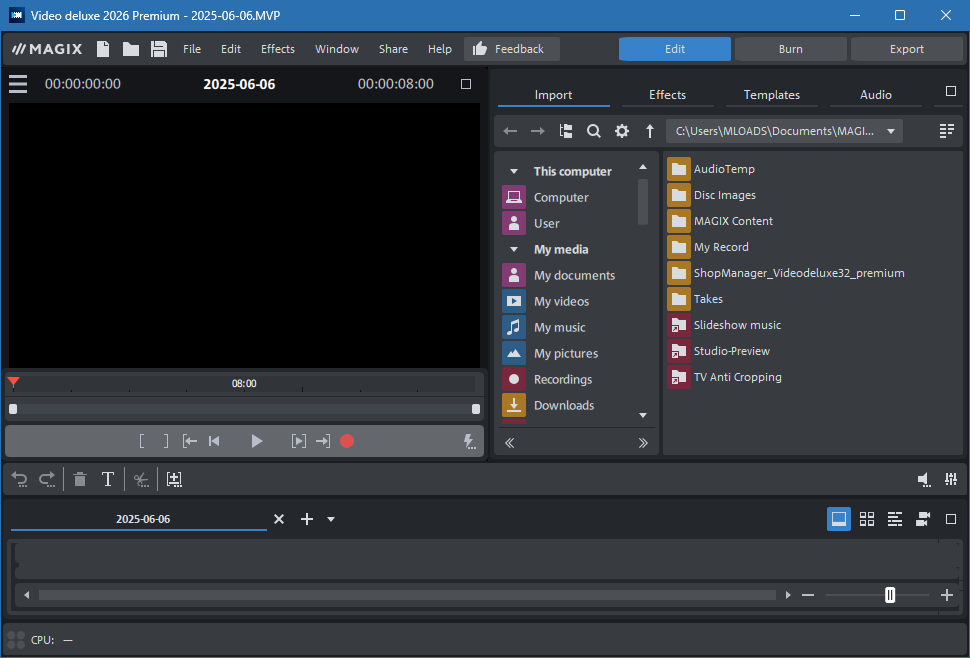Open the Export interface
Screen dimensions: 970x658
pos(906,49)
